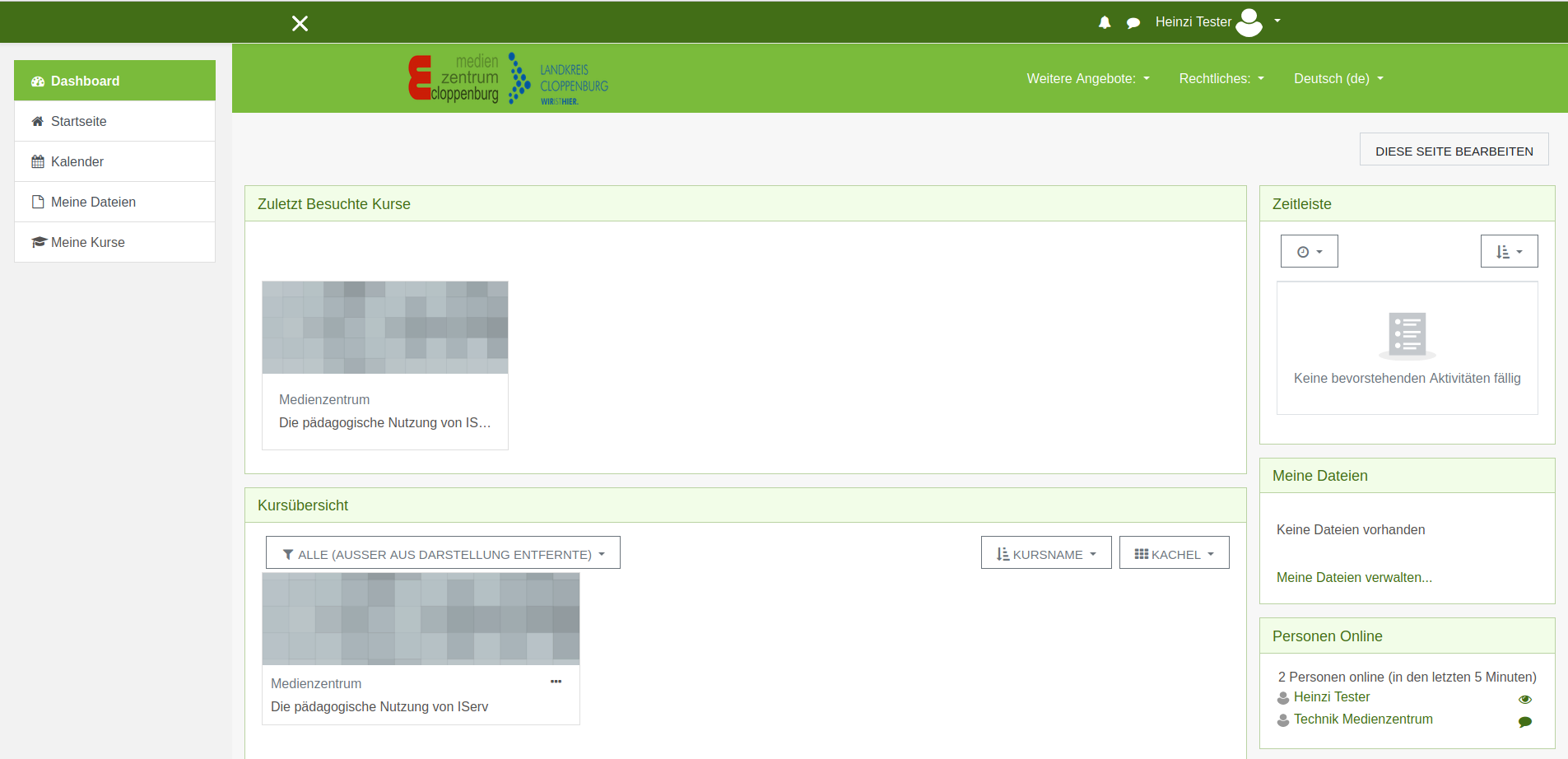1568x759 pixels.
Task: Click the Kalender item in the sidebar
Action: pyautogui.click(x=77, y=161)
